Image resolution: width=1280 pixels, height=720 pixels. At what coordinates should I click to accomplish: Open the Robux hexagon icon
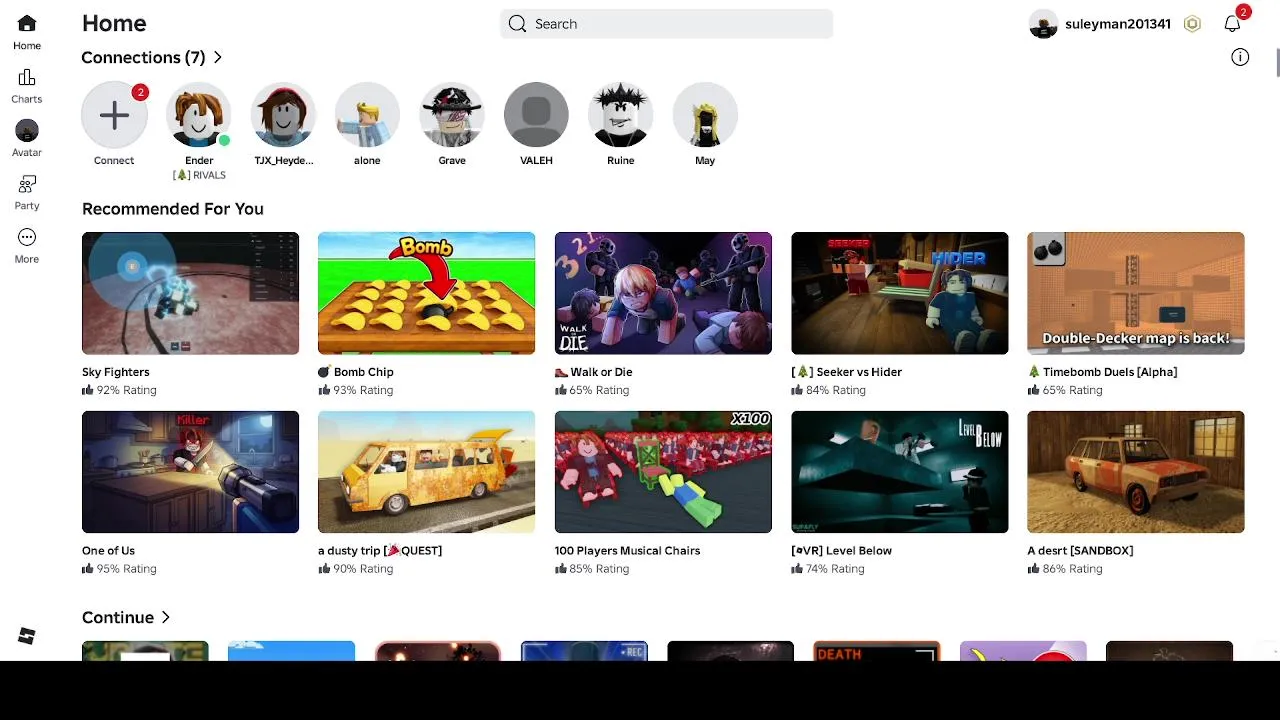tap(1192, 24)
